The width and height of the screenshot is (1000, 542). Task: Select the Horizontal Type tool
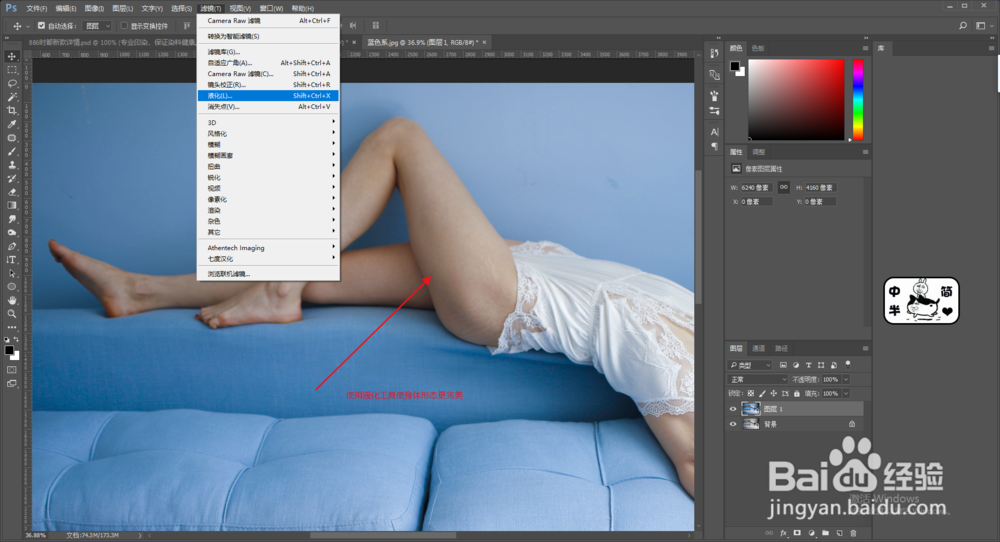(x=11, y=260)
